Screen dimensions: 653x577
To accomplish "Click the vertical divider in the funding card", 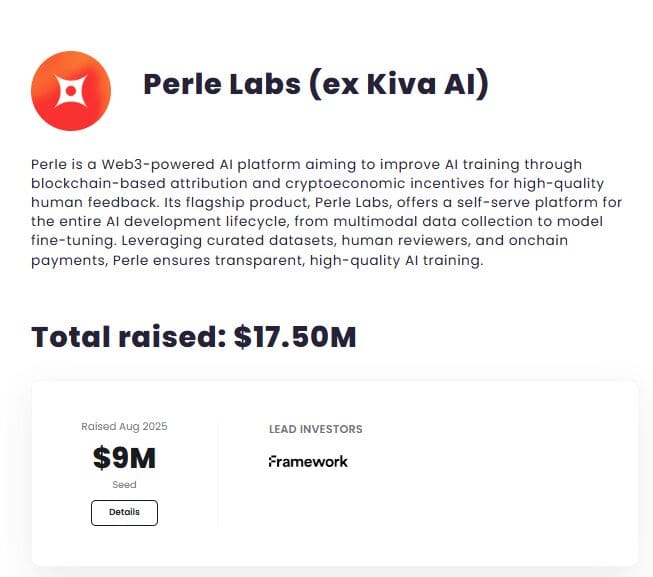I will click(x=218, y=474).
